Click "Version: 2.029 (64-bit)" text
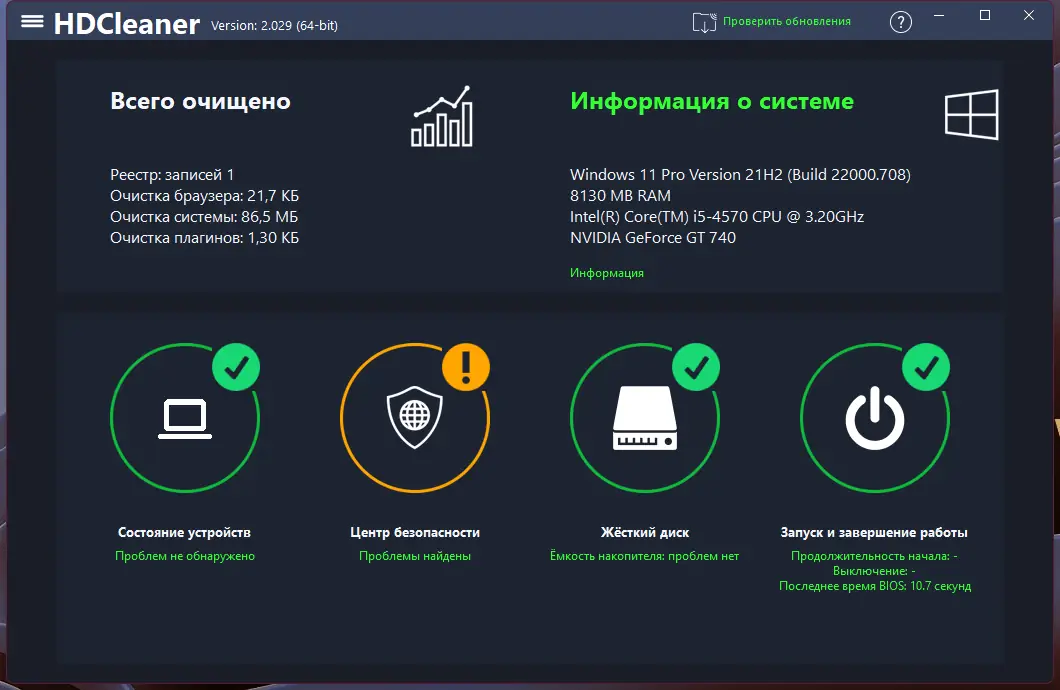1060x690 pixels. tap(274, 26)
